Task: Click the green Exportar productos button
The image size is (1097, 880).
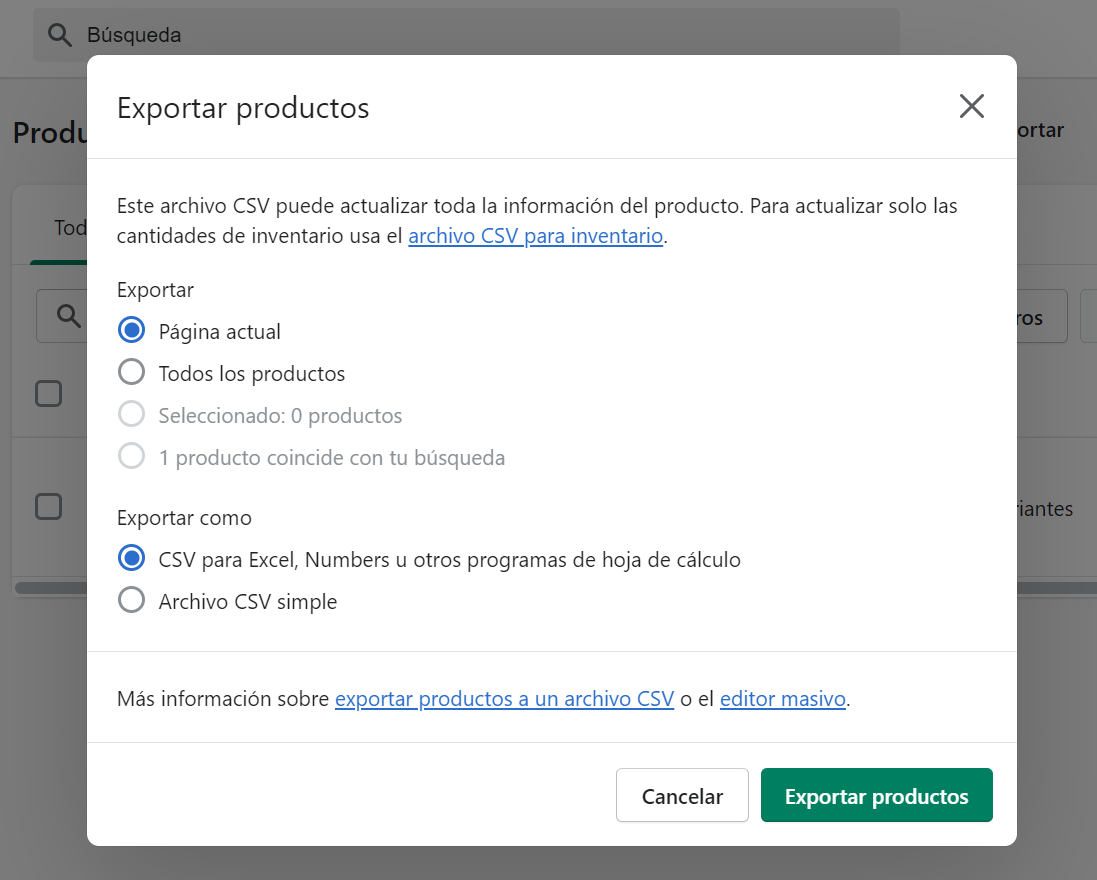Action: click(876, 796)
